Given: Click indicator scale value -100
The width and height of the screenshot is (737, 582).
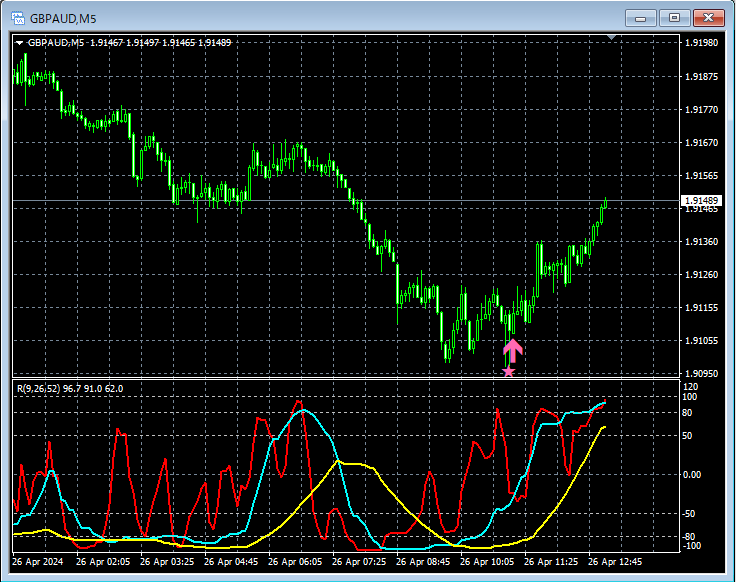Looking at the screenshot, I should [x=690, y=546].
